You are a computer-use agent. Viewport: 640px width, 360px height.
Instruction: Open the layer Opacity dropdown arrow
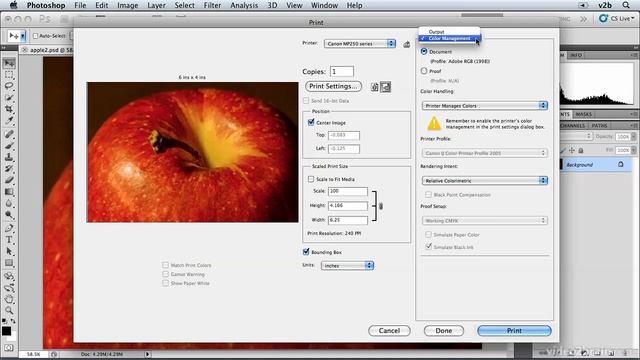point(633,137)
